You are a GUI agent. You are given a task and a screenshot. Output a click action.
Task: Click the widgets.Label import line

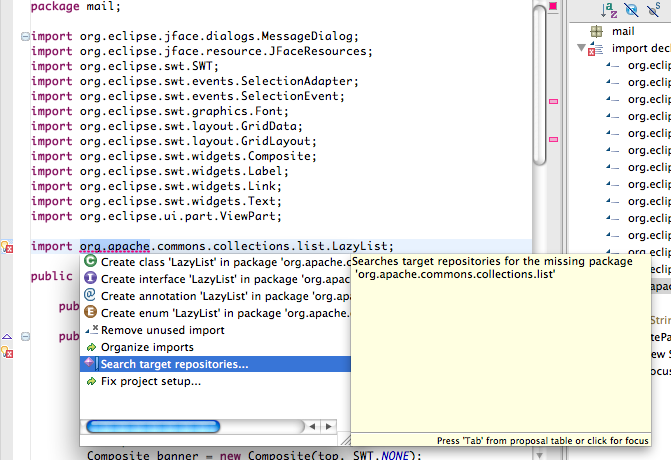(x=160, y=171)
